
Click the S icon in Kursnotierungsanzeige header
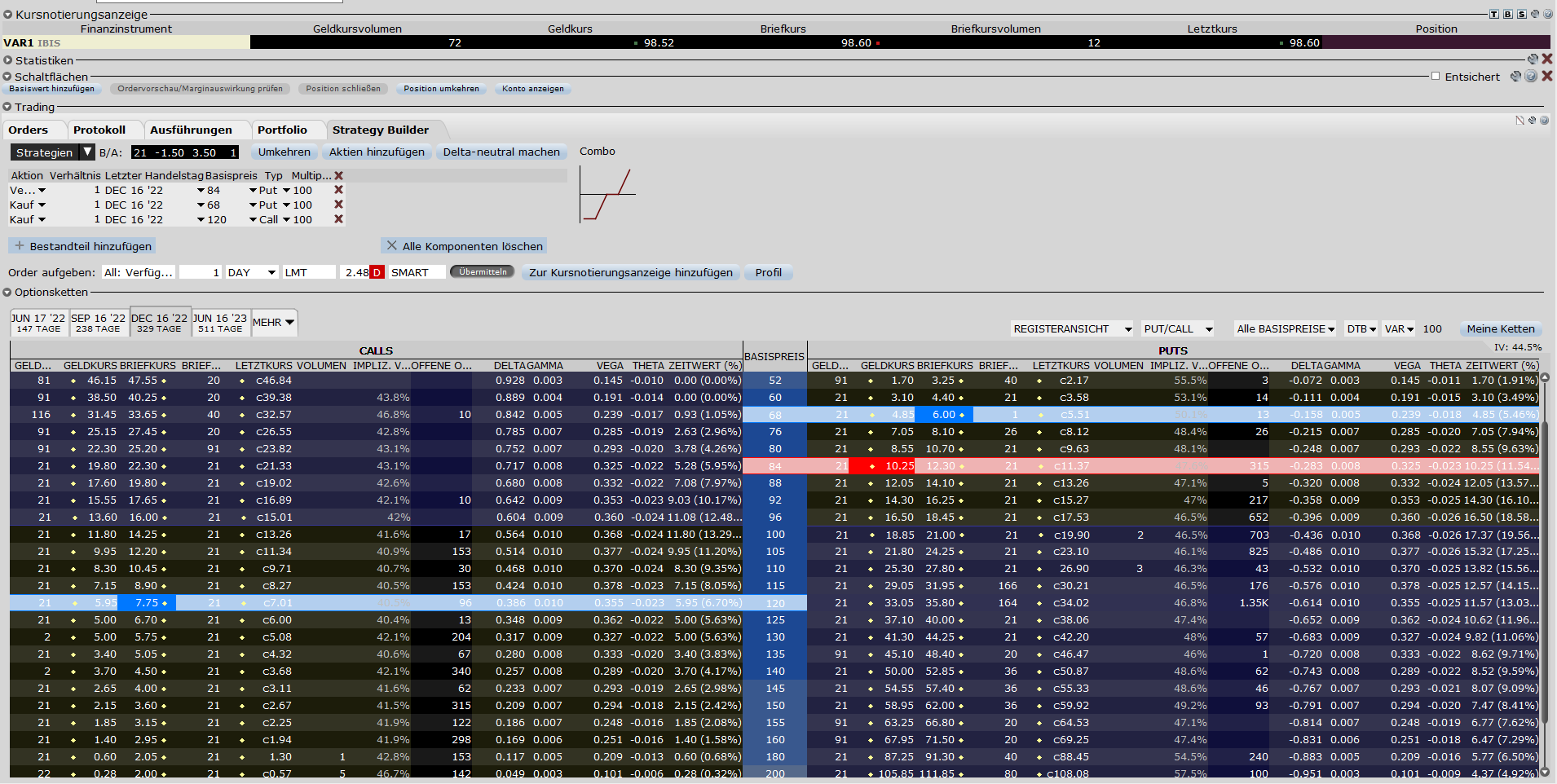click(1521, 15)
